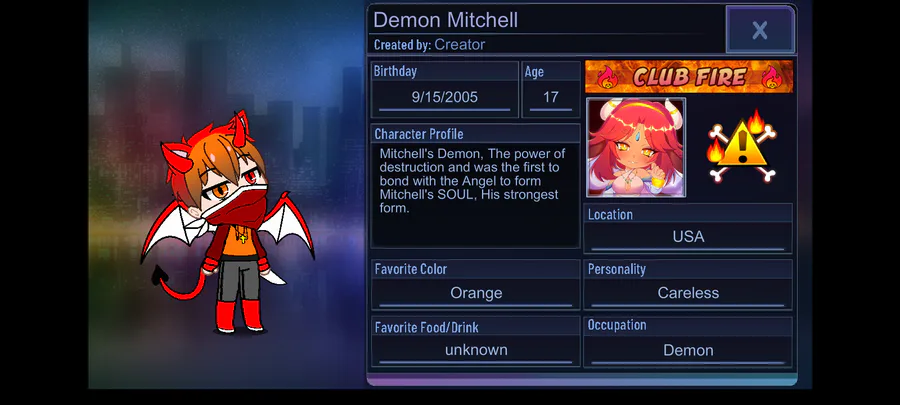Tap right flame icon on Club Fire banner
This screenshot has width=900, height=405.
pyautogui.click(x=772, y=77)
